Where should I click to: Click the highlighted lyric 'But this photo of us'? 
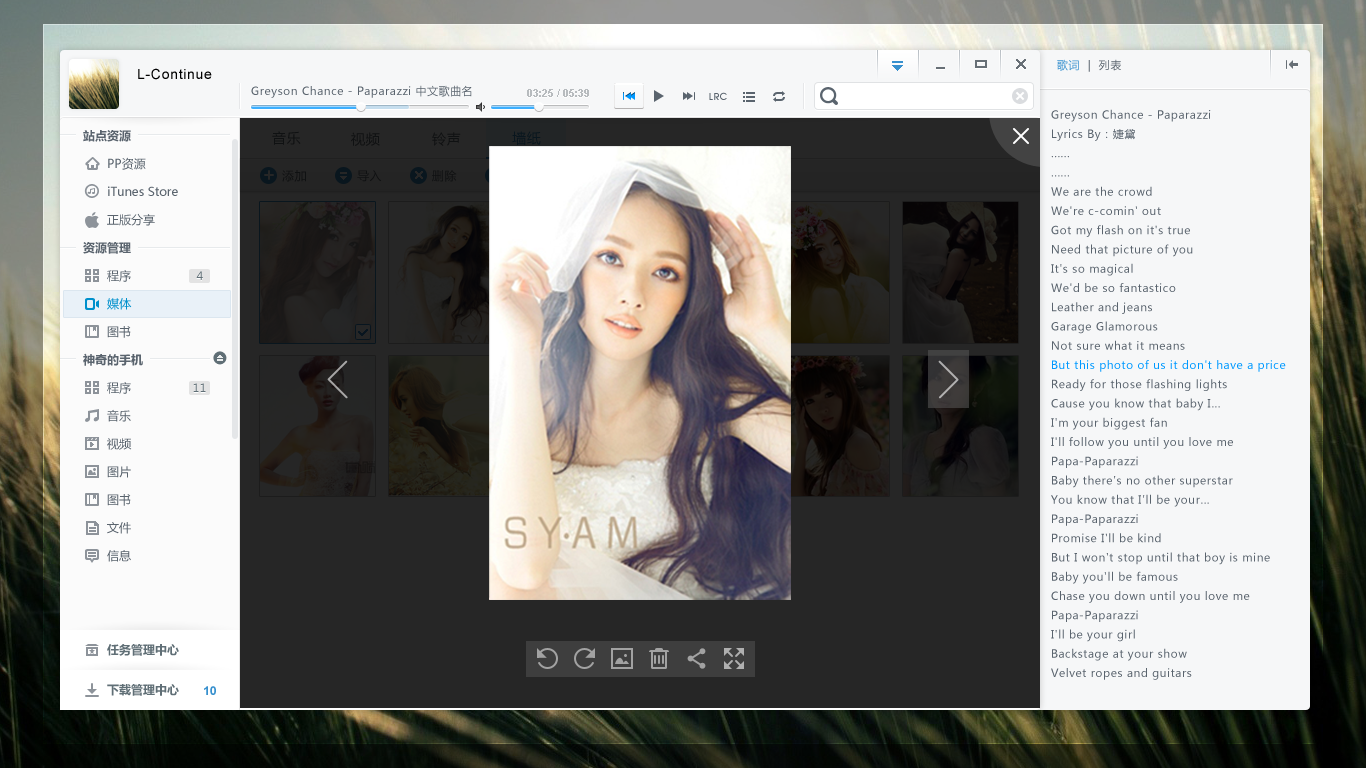coord(1168,365)
